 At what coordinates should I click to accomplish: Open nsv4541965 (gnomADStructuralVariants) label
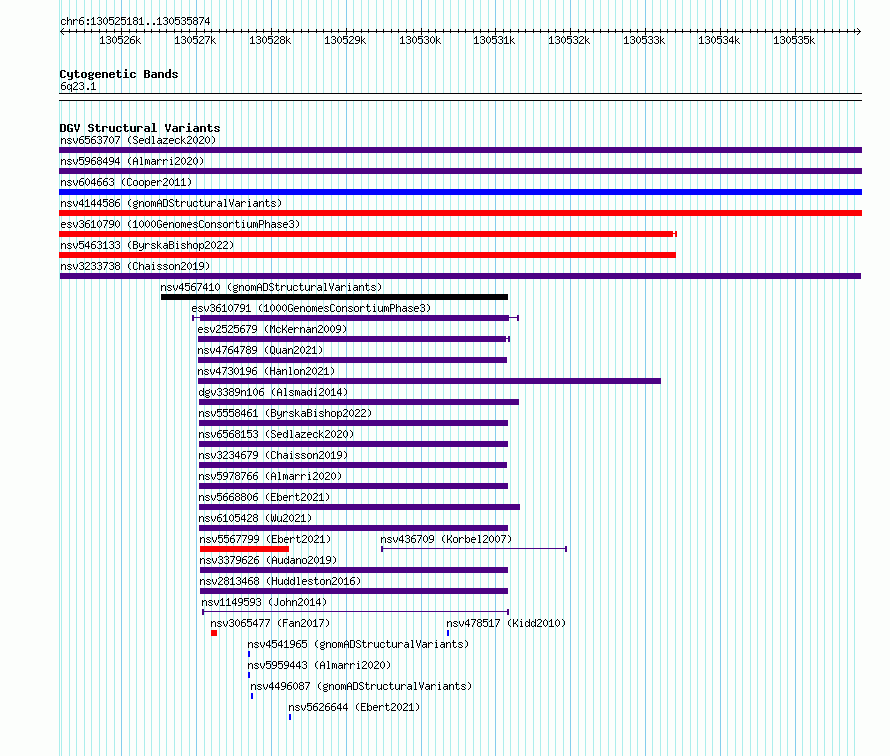click(358, 644)
